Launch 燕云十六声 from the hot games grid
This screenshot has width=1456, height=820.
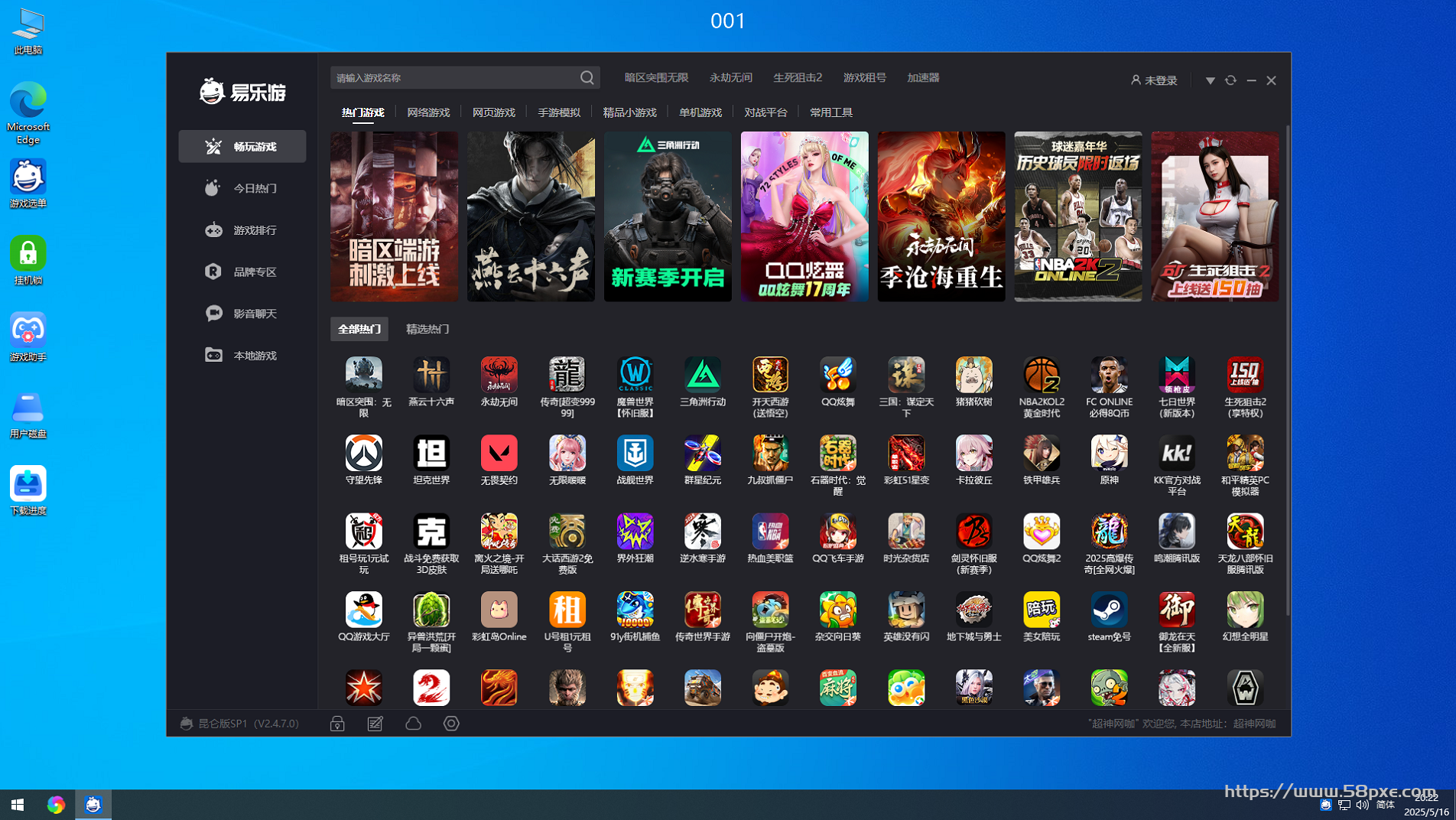click(431, 376)
